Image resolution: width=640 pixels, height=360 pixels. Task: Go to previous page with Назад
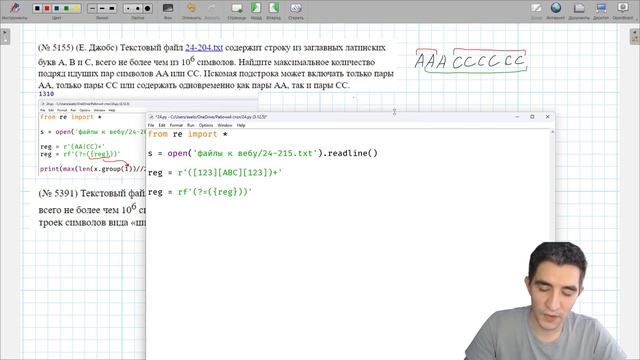coord(256,8)
